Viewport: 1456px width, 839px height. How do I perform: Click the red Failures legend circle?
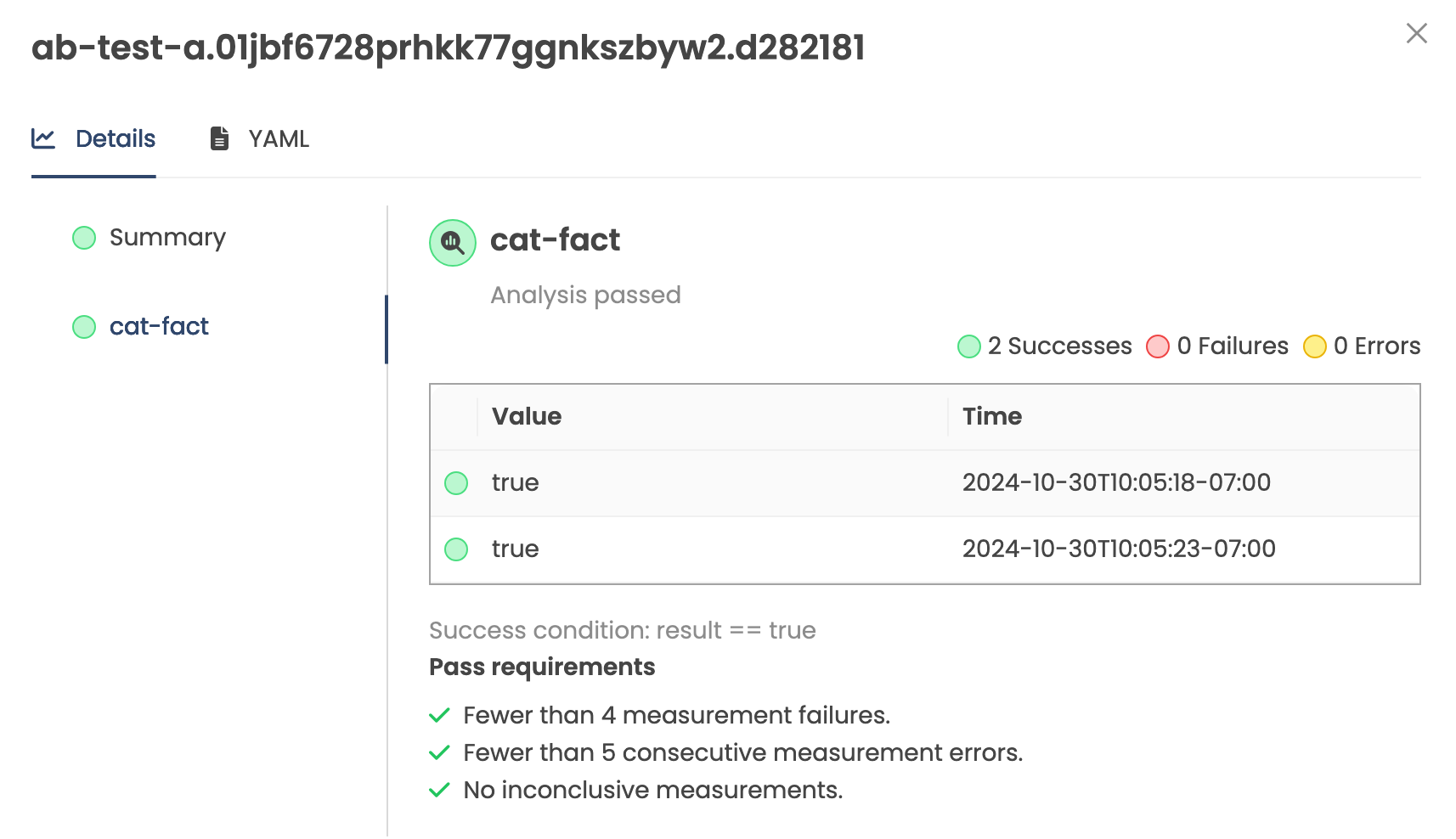point(1158,346)
